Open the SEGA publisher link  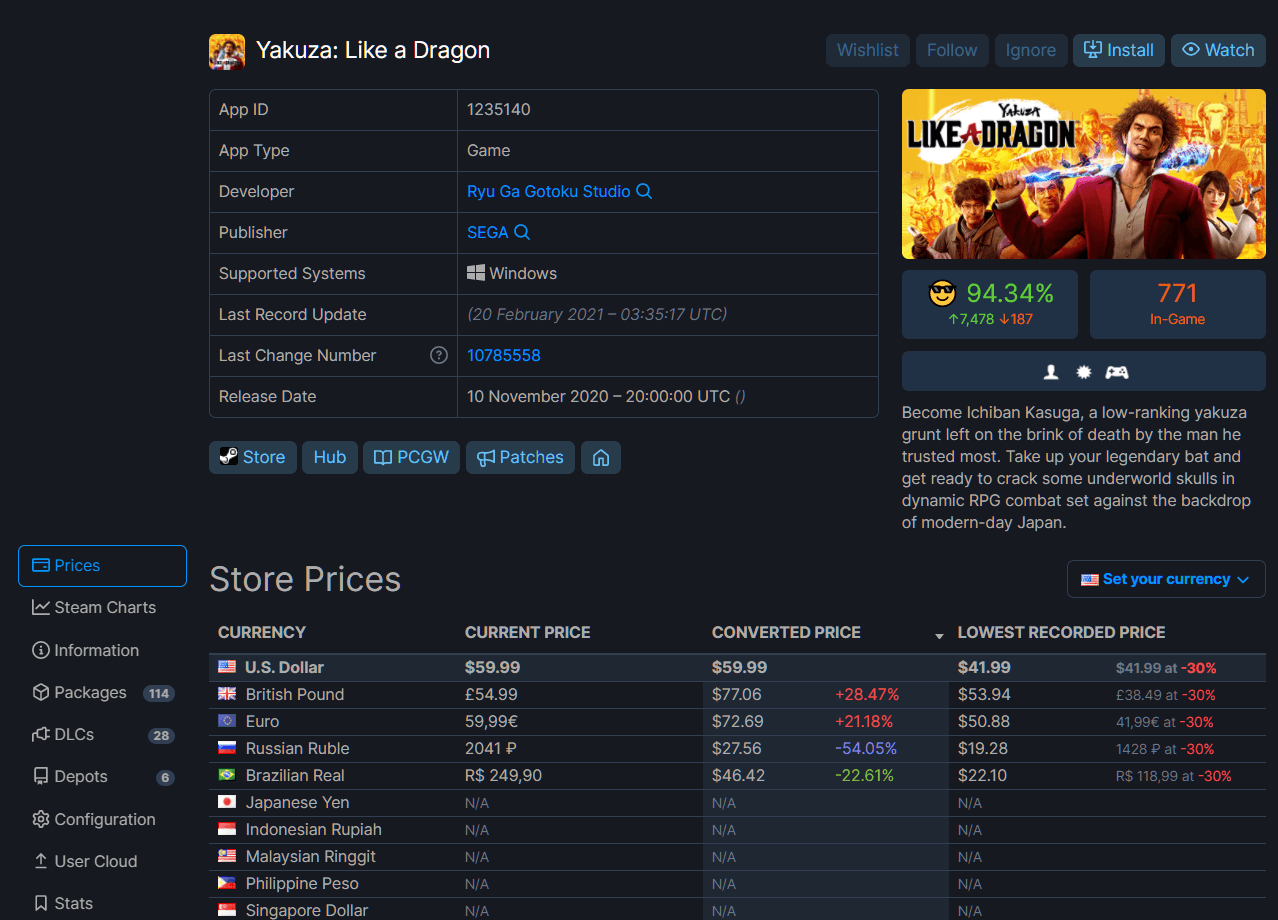[x=488, y=232]
